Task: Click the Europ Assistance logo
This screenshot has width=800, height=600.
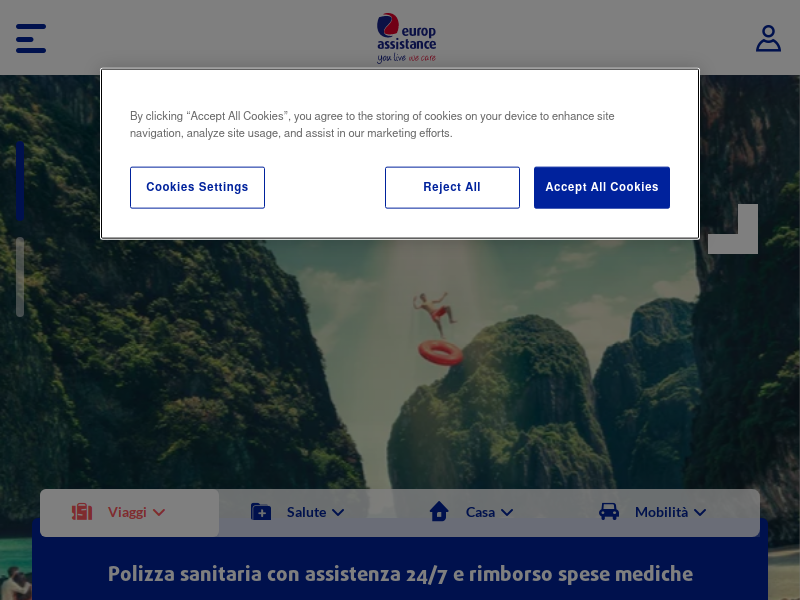Action: 407,38
